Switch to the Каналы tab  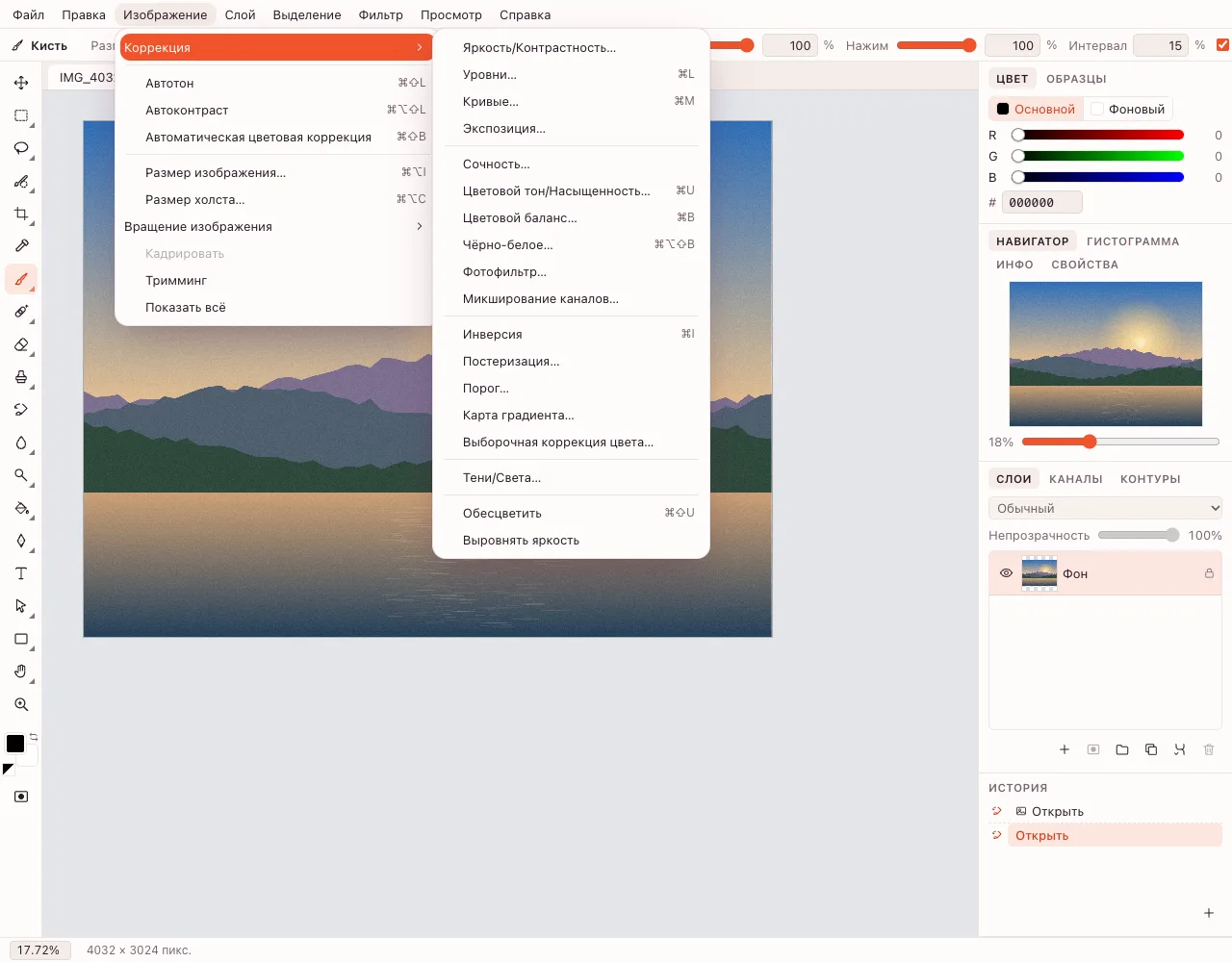(1076, 479)
